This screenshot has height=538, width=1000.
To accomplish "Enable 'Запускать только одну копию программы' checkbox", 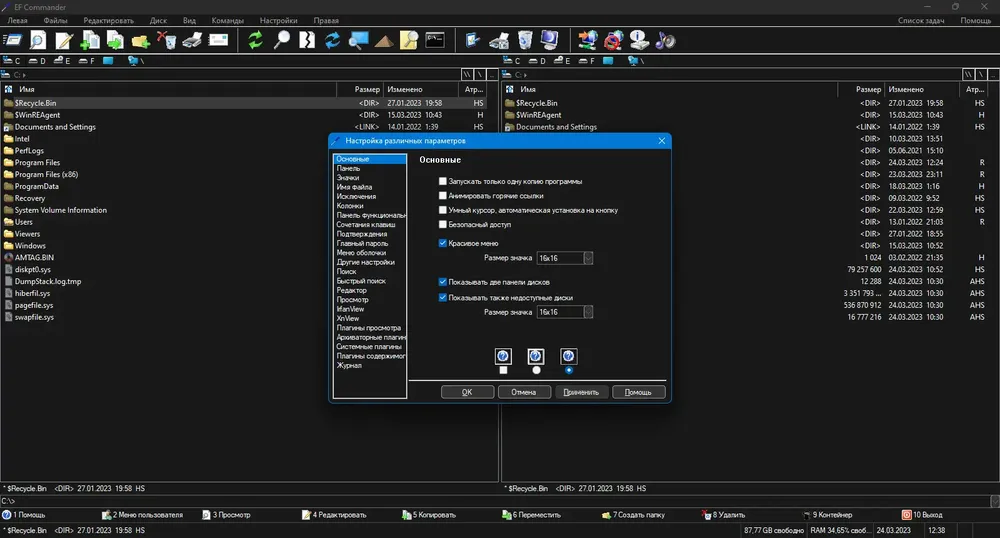I will [443, 182].
